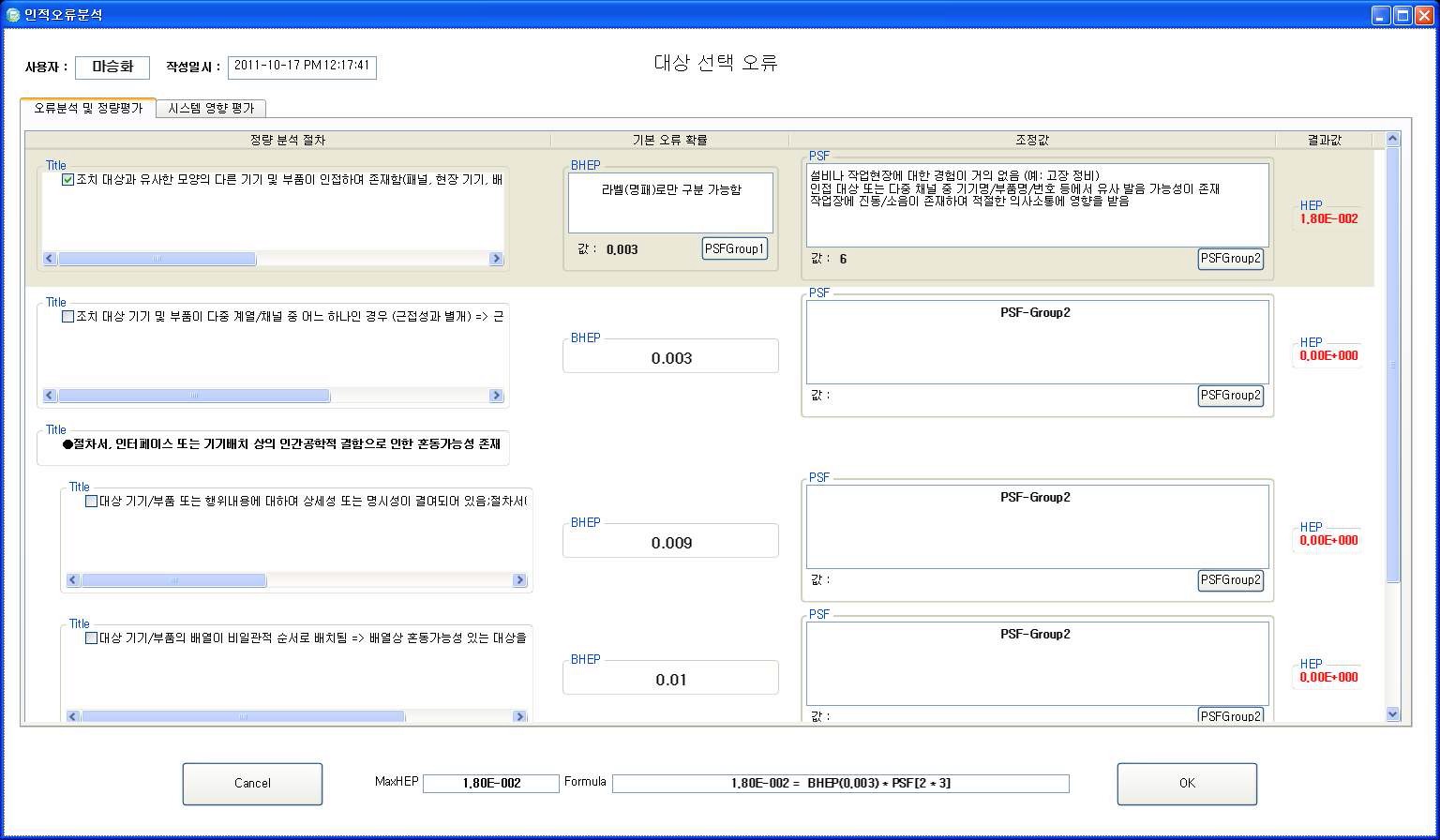
Task: Uncheck the checked '조치 대상과 유사한 모양' checkbox
Action: [x=67, y=180]
